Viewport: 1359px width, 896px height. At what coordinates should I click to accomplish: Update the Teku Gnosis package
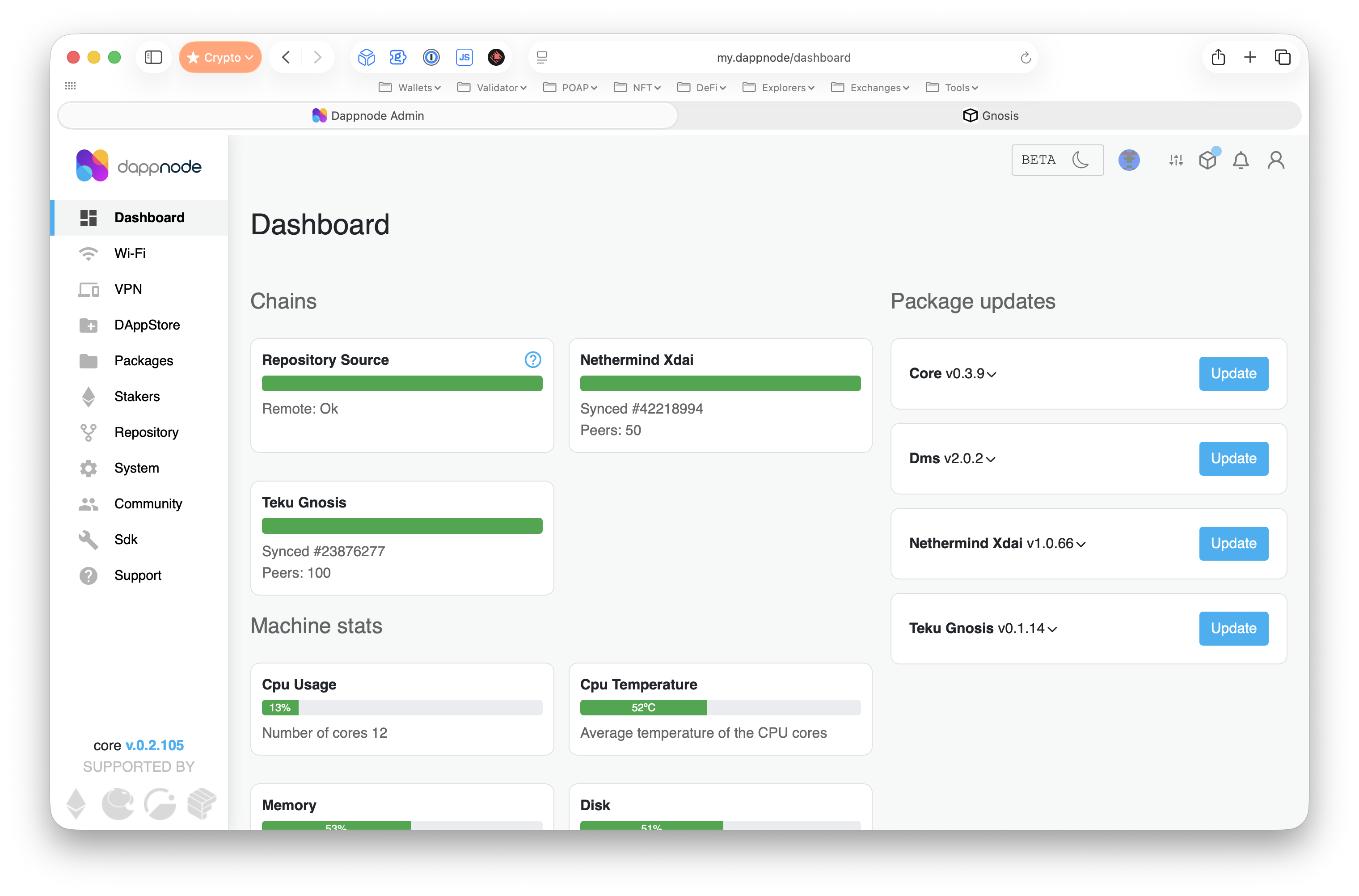click(x=1233, y=628)
